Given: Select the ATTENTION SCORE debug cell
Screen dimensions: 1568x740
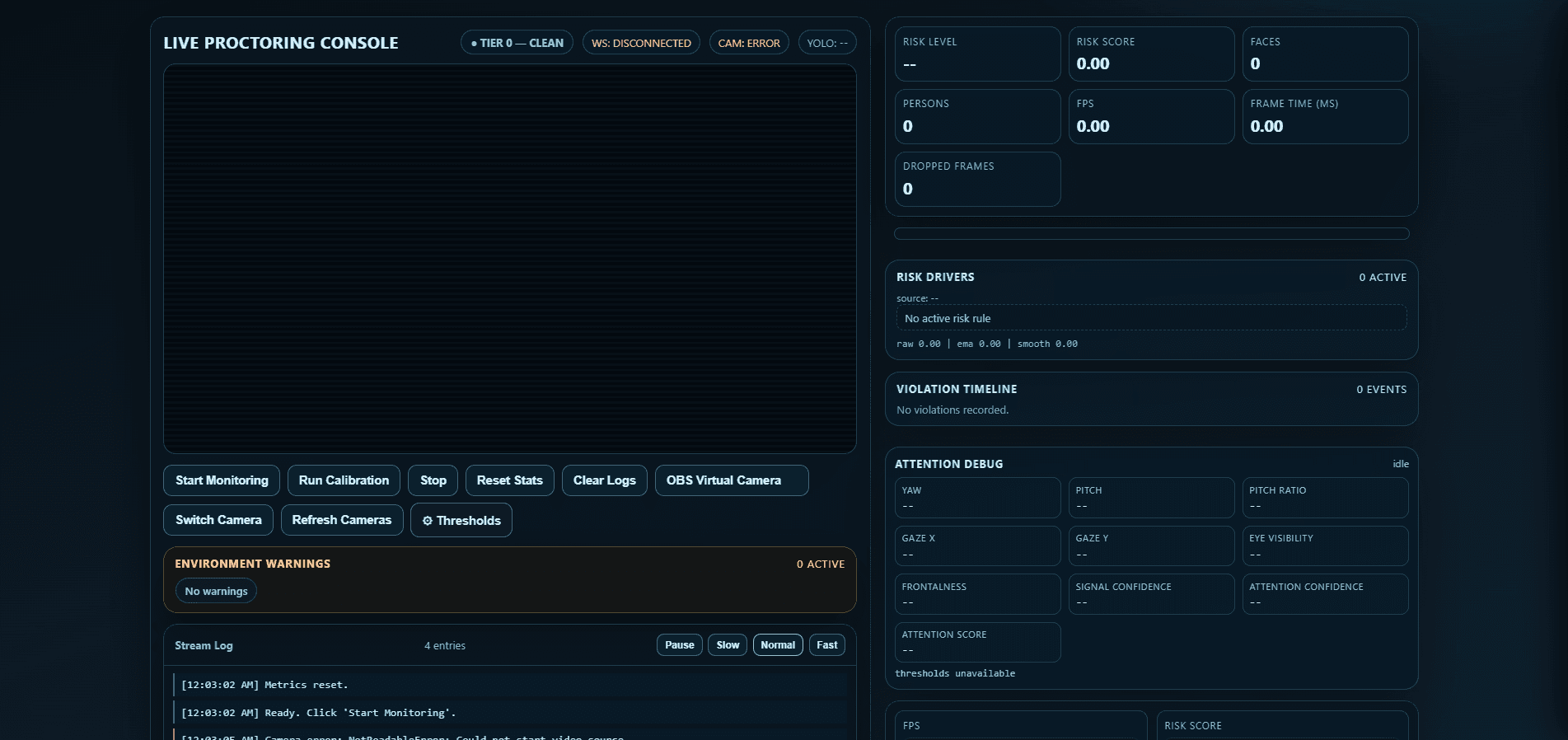Looking at the screenshot, I should [x=978, y=643].
